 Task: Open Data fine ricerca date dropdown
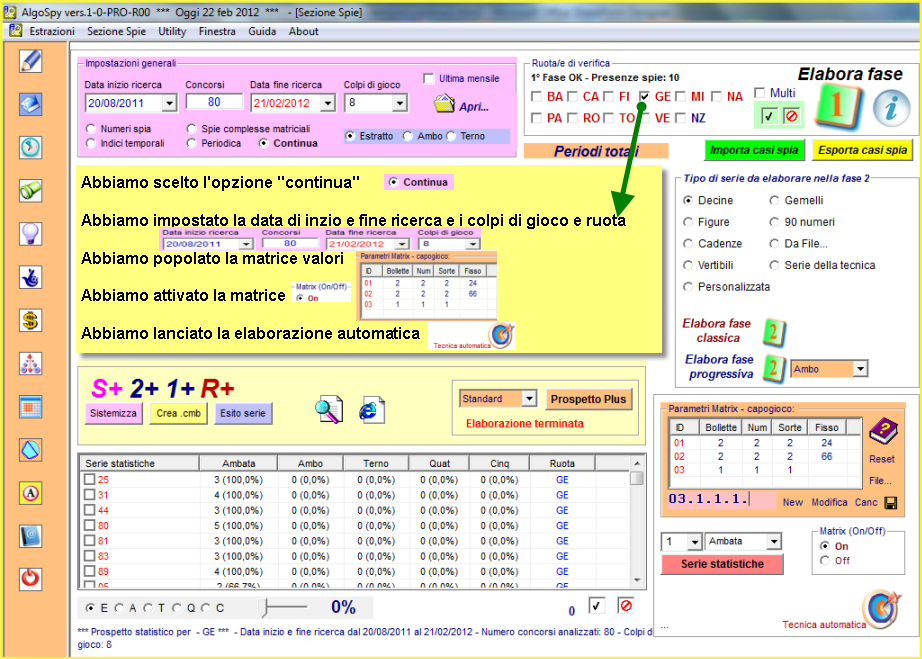point(328,103)
